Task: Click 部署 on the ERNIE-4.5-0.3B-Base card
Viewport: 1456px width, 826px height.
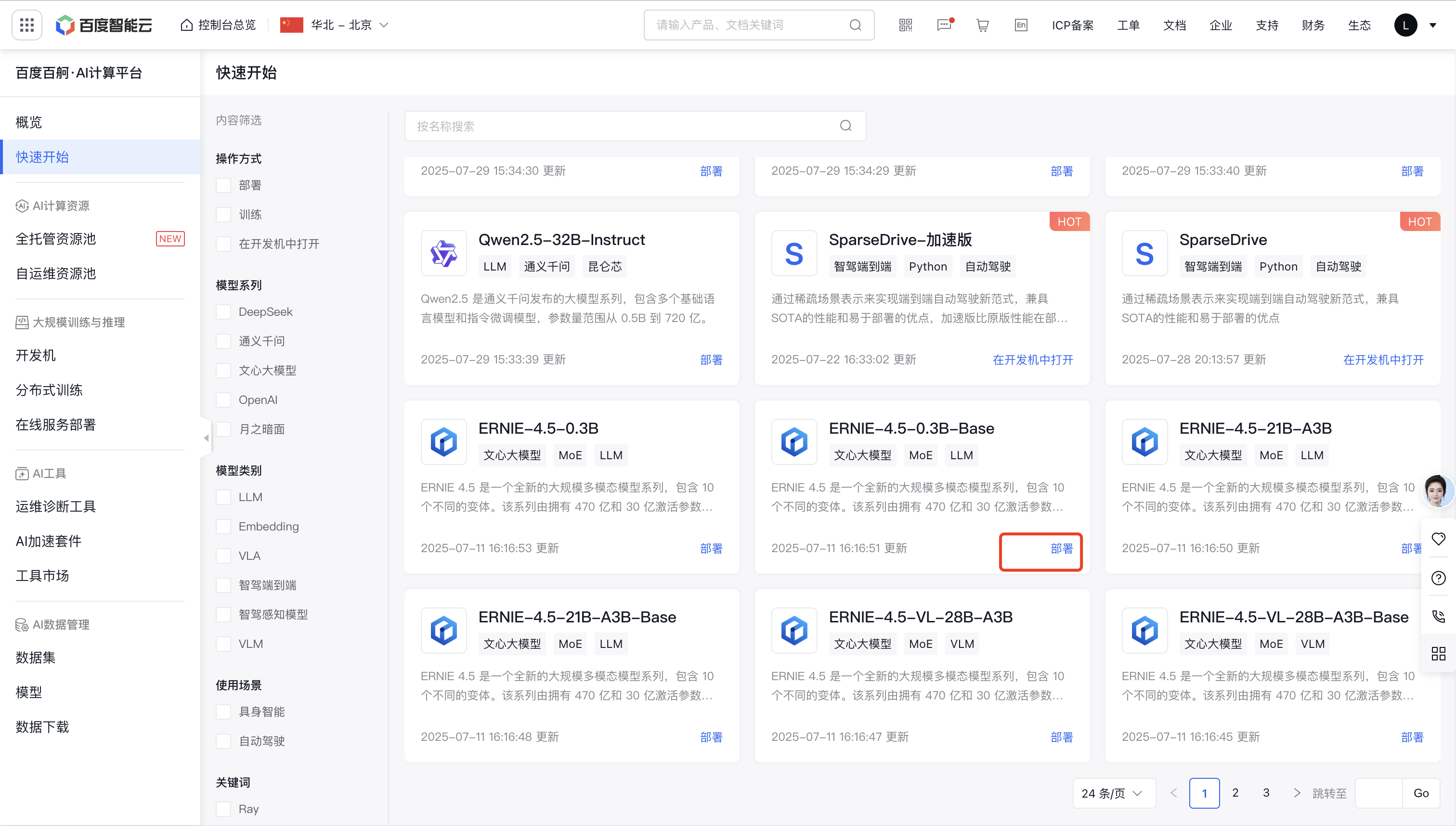Action: click(x=1061, y=549)
